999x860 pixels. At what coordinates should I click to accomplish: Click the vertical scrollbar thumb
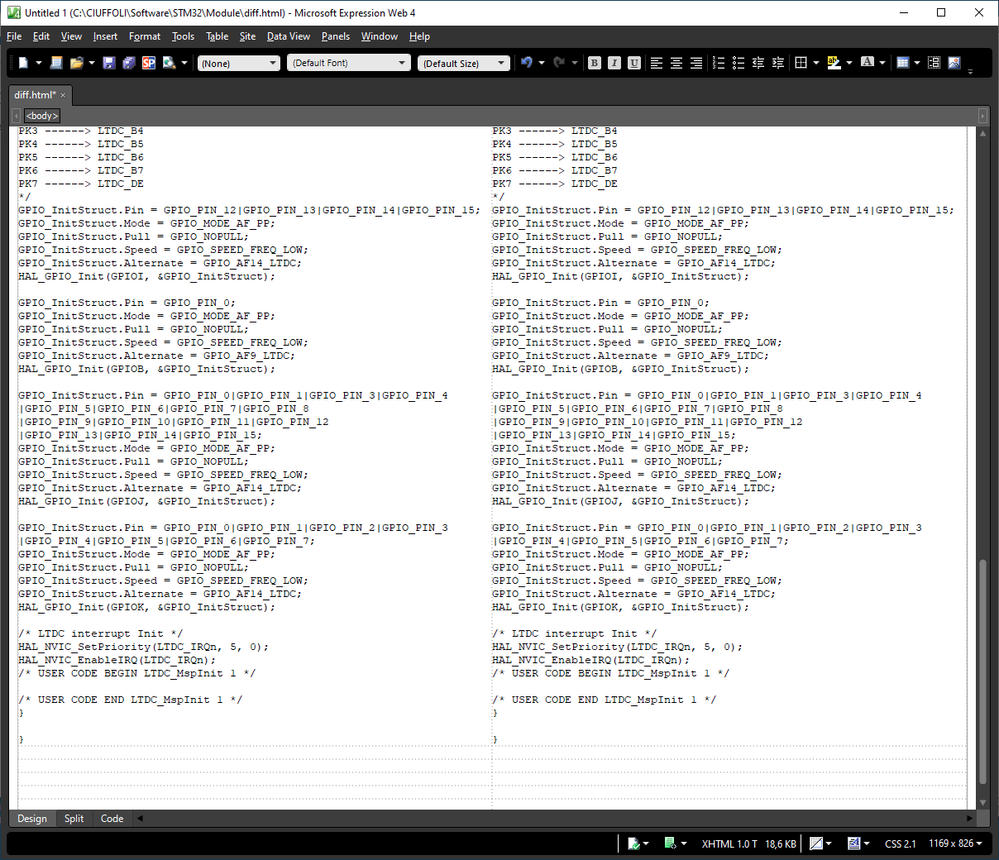[983, 673]
